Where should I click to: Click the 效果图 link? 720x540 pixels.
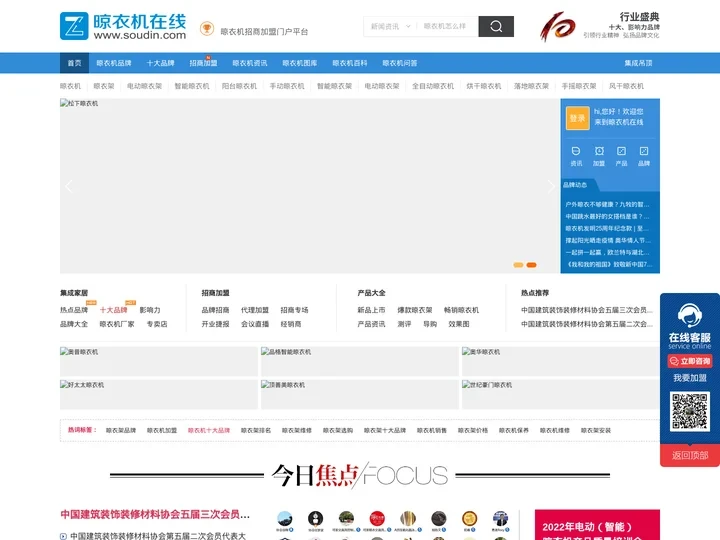[459, 324]
